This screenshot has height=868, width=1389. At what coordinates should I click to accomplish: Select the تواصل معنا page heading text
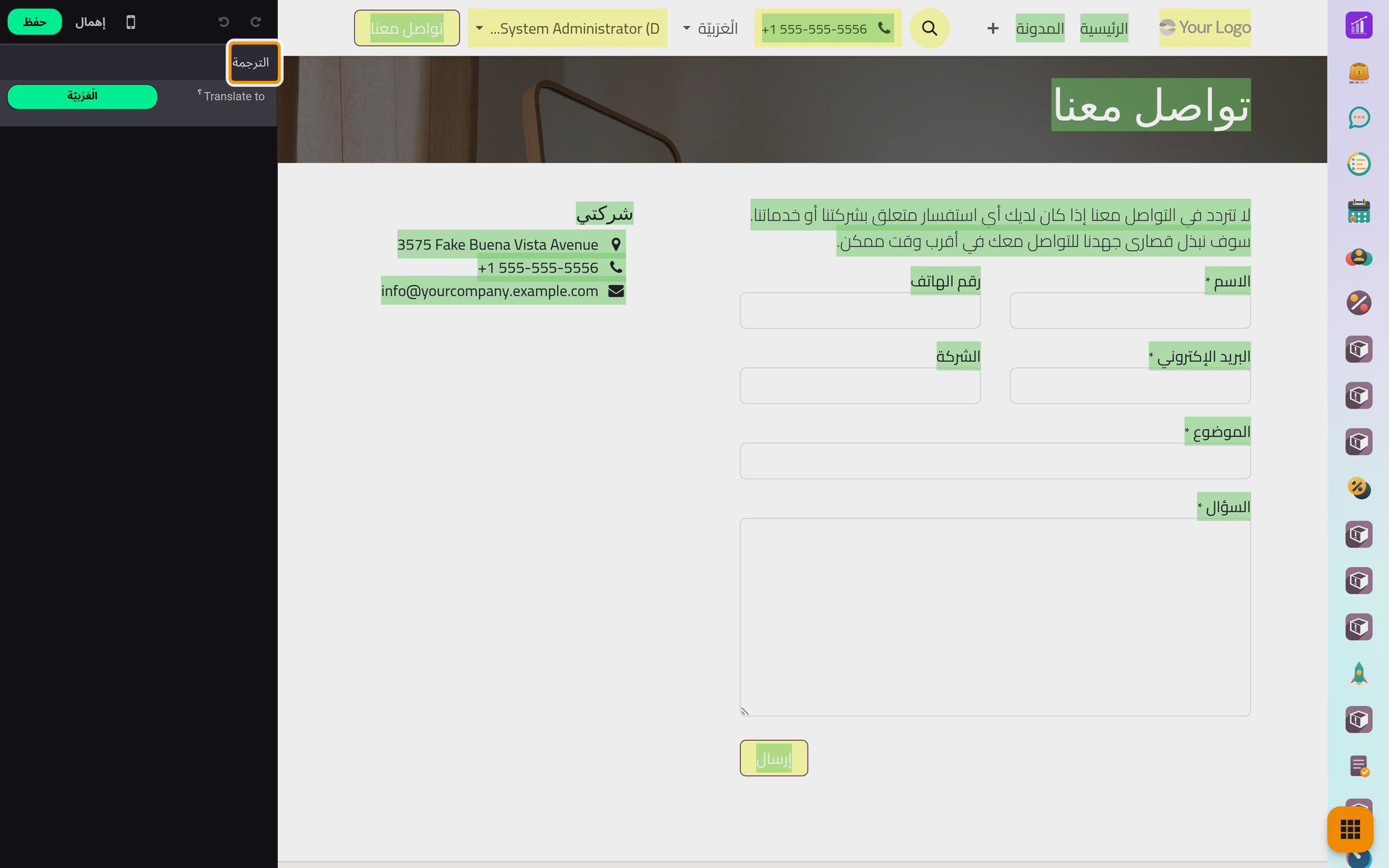point(1150,105)
